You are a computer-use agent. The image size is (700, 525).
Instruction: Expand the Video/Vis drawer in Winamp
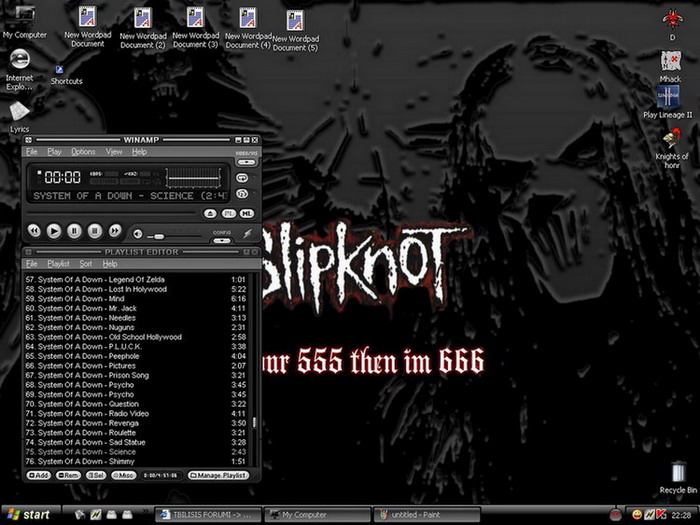coord(246,162)
